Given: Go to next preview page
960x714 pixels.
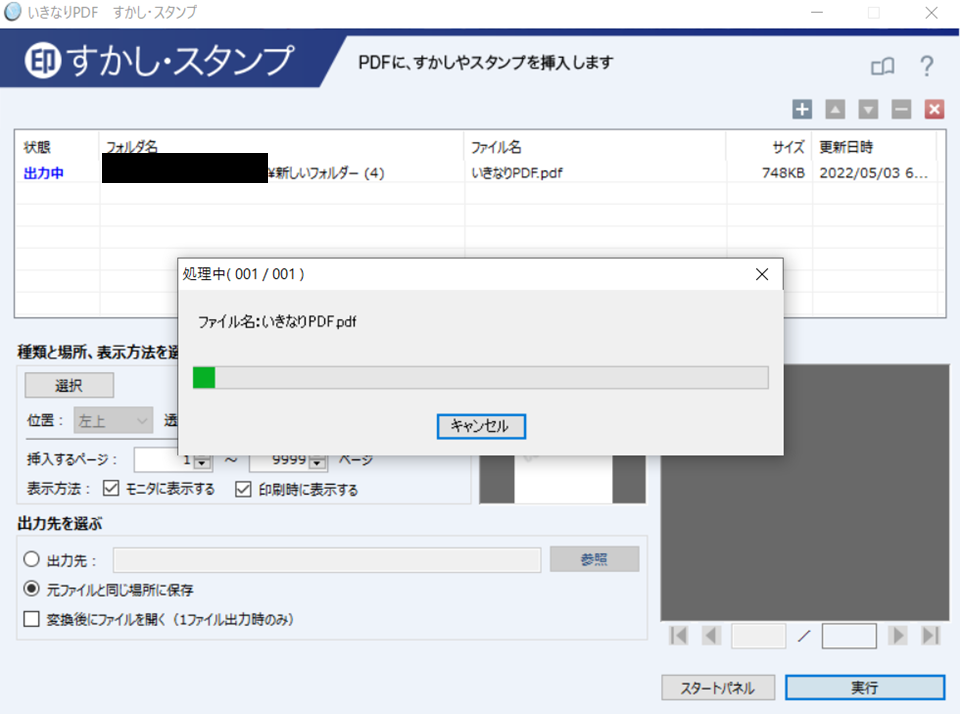Looking at the screenshot, I should [x=898, y=635].
